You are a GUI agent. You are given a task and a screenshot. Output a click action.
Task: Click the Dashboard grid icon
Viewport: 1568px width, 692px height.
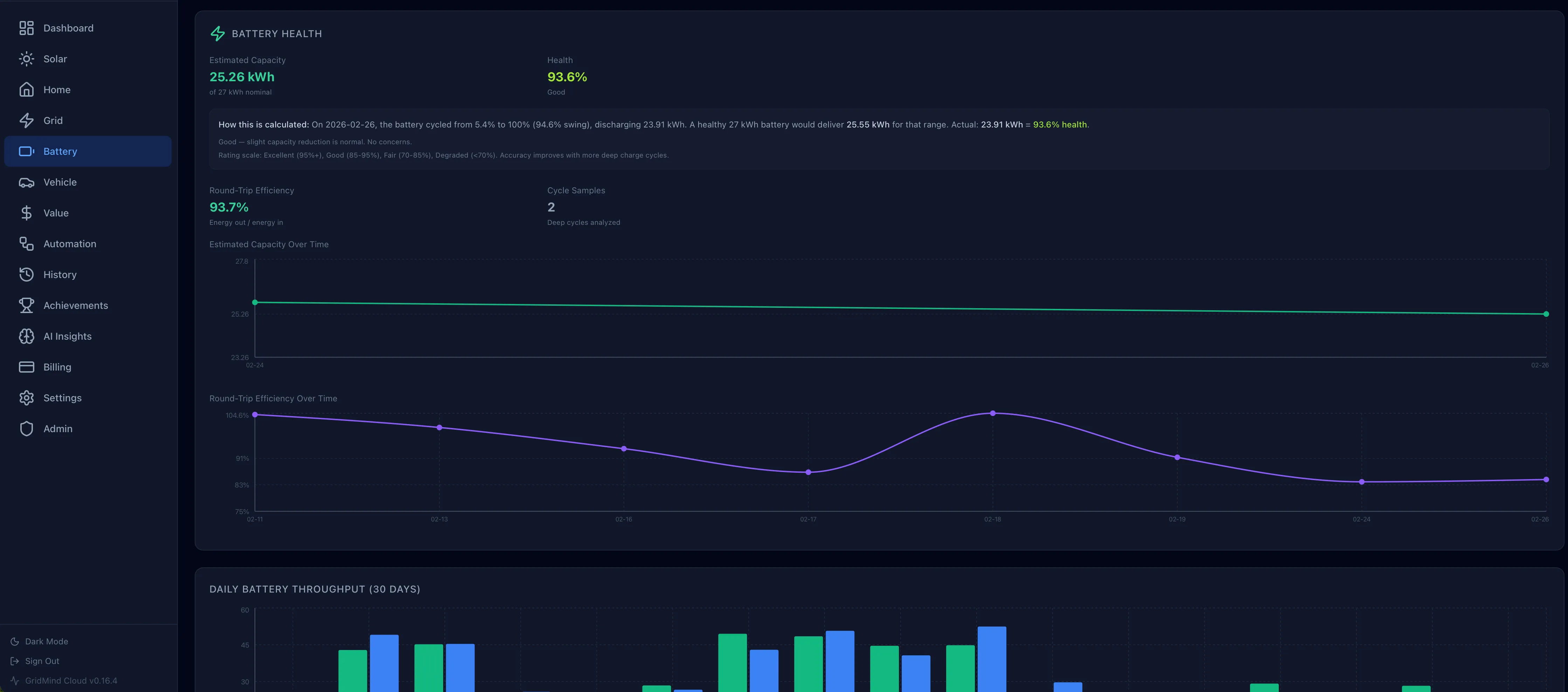click(x=26, y=28)
